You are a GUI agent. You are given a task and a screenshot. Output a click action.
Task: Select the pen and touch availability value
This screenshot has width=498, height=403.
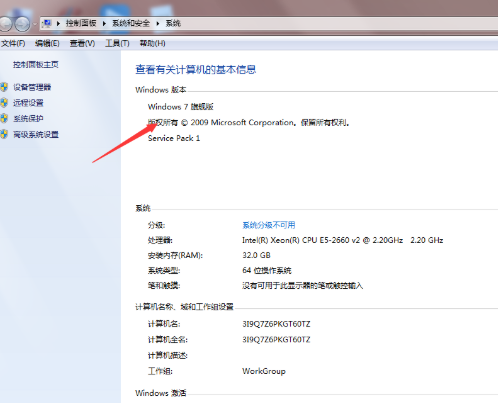pos(302,286)
